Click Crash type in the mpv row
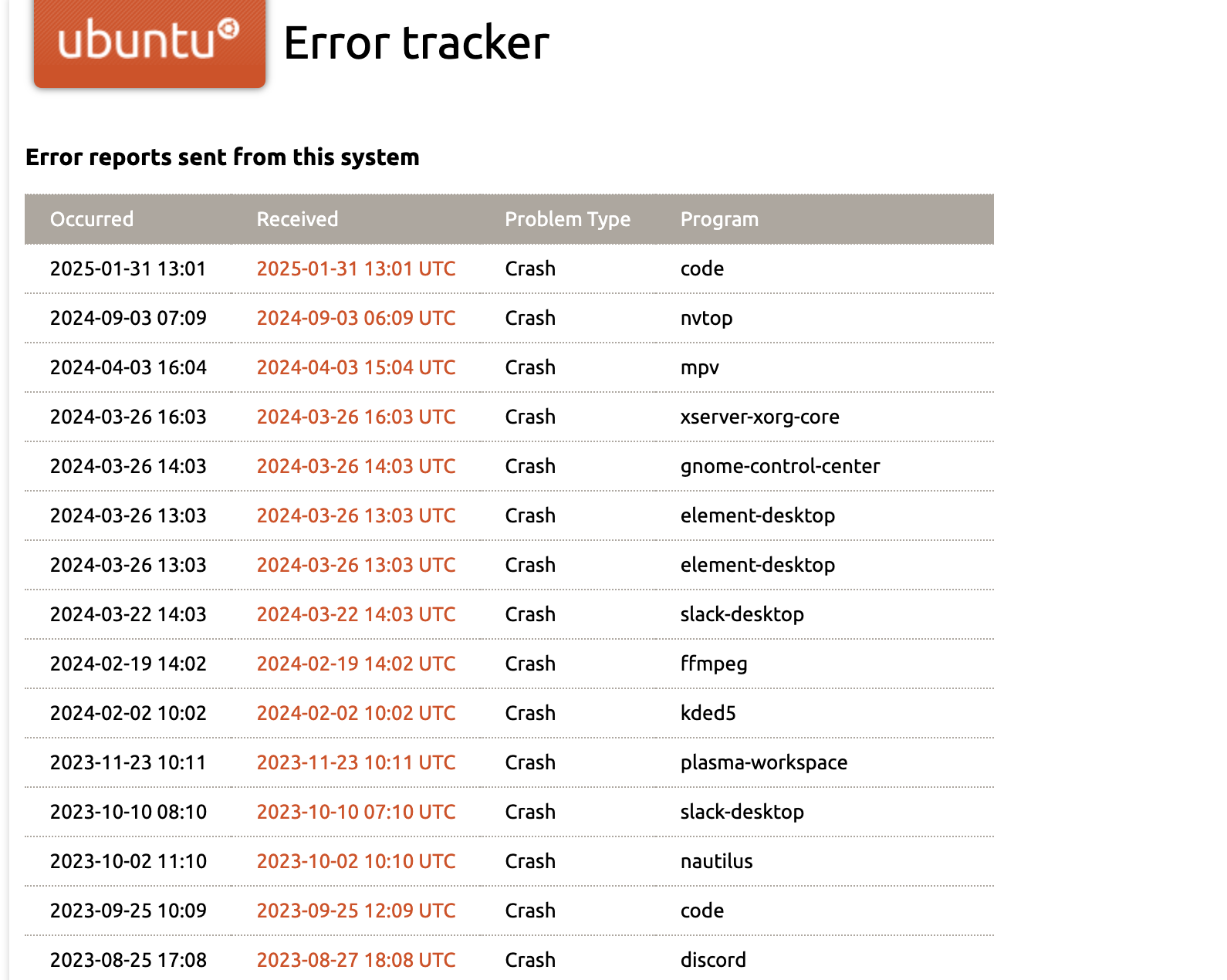The image size is (1227, 980). [530, 367]
